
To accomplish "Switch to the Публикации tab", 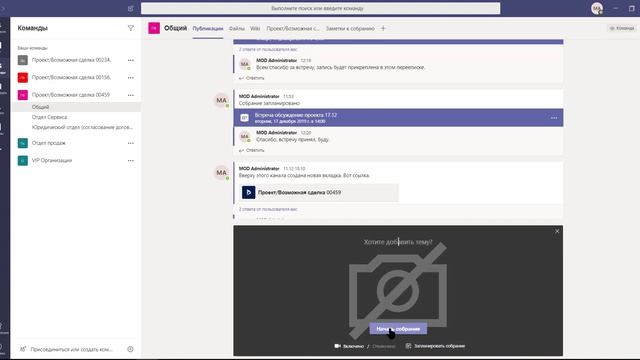I will [x=208, y=29].
